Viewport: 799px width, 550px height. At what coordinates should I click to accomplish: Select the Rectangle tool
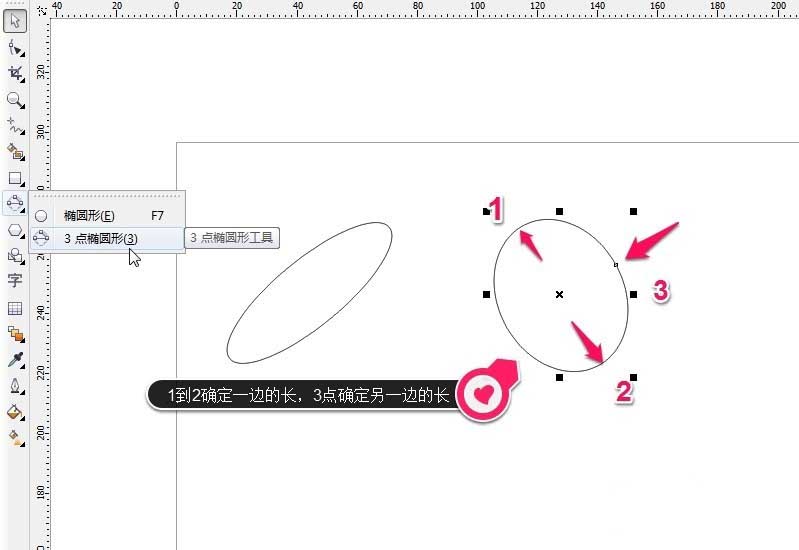(15, 178)
